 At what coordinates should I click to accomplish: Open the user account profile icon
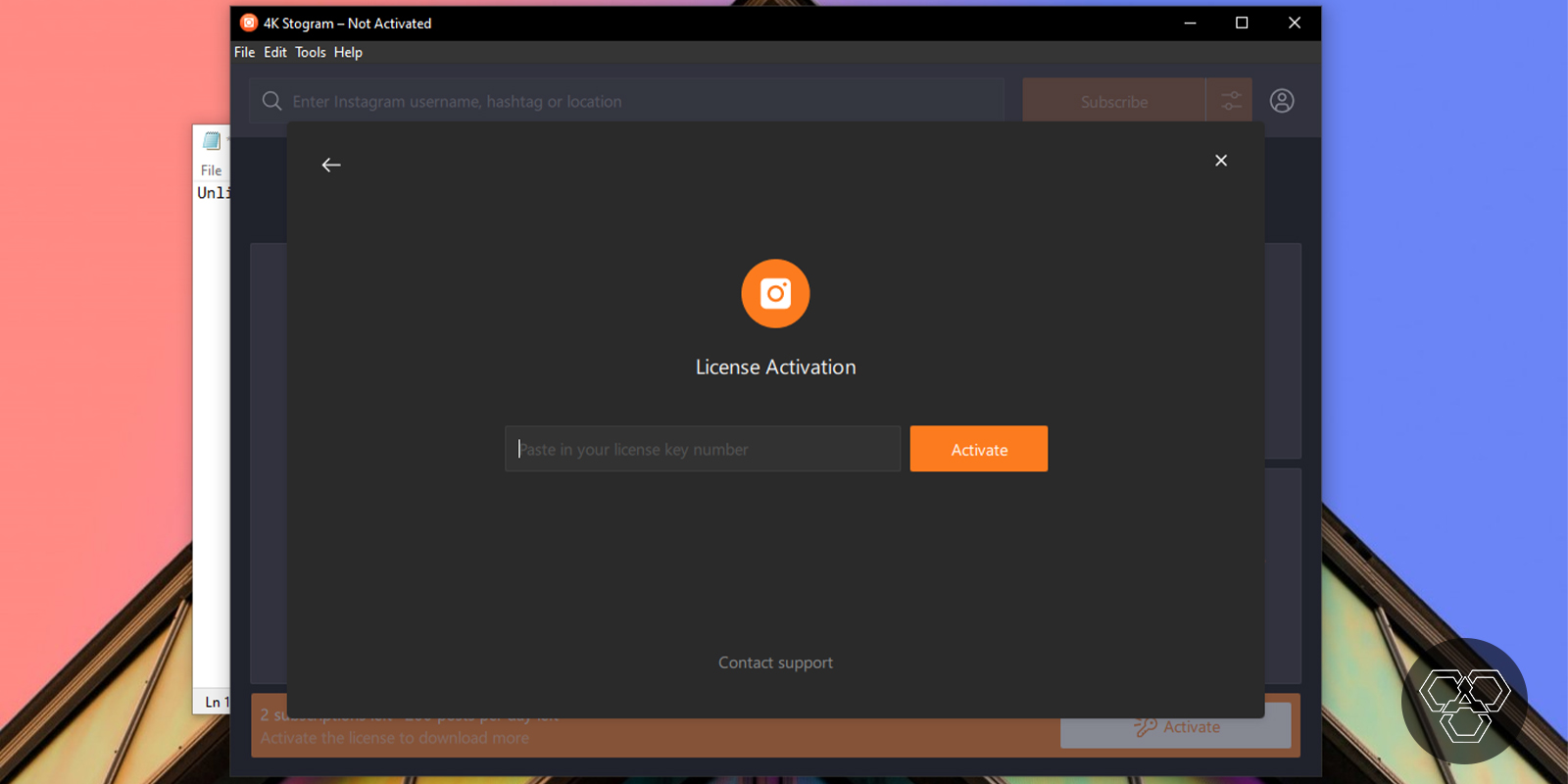pos(1282,101)
